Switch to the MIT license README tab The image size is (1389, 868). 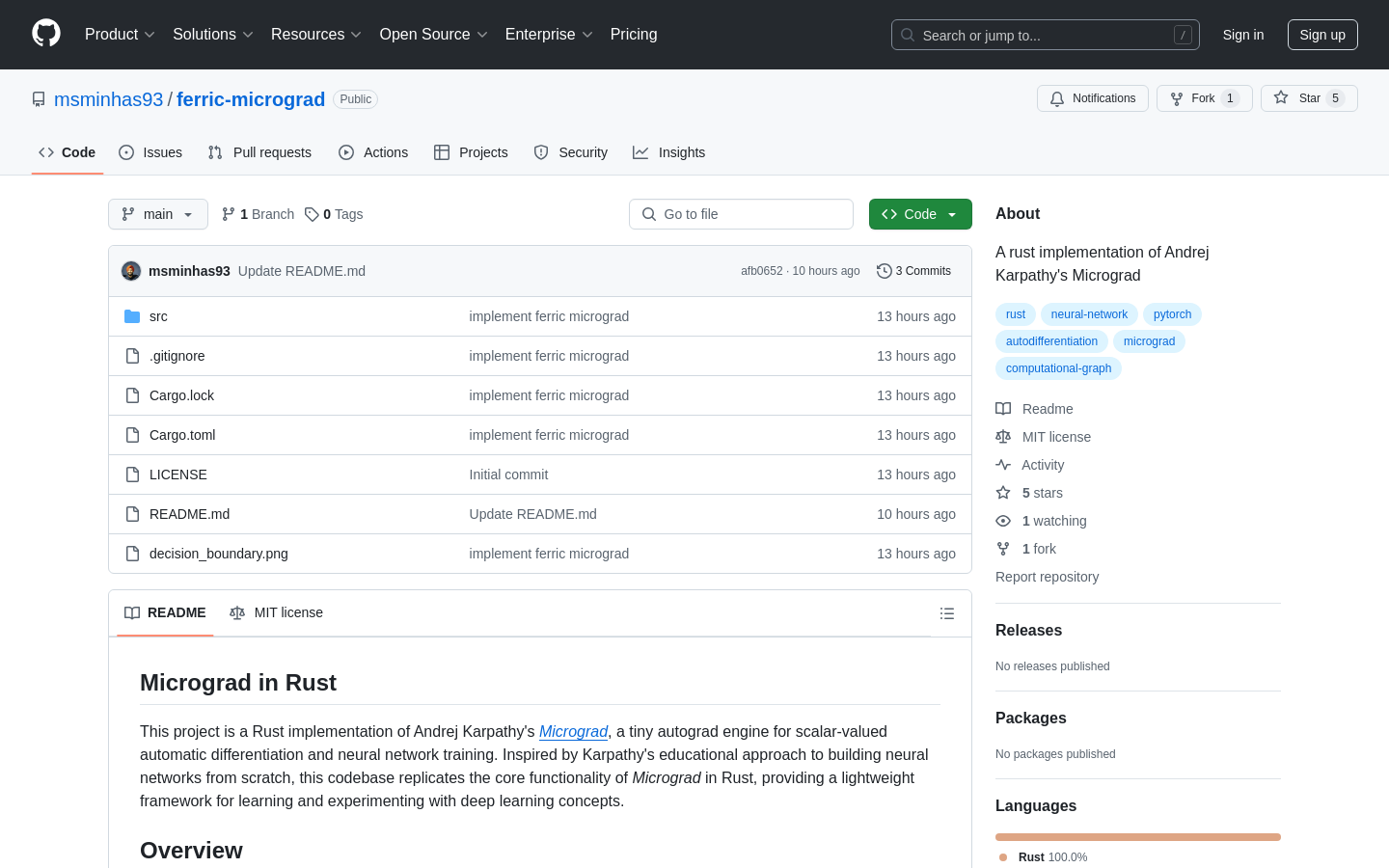click(276, 612)
